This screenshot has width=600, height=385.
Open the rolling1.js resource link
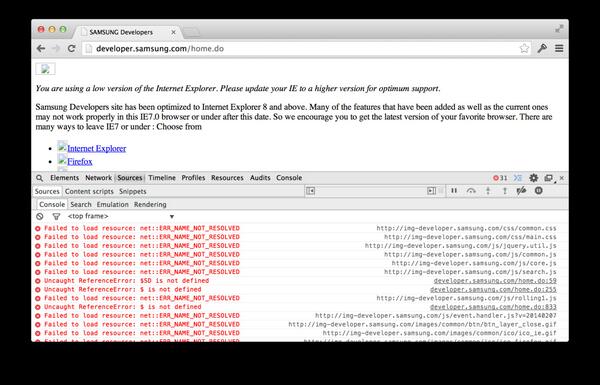pyautogui.click(x=466, y=298)
